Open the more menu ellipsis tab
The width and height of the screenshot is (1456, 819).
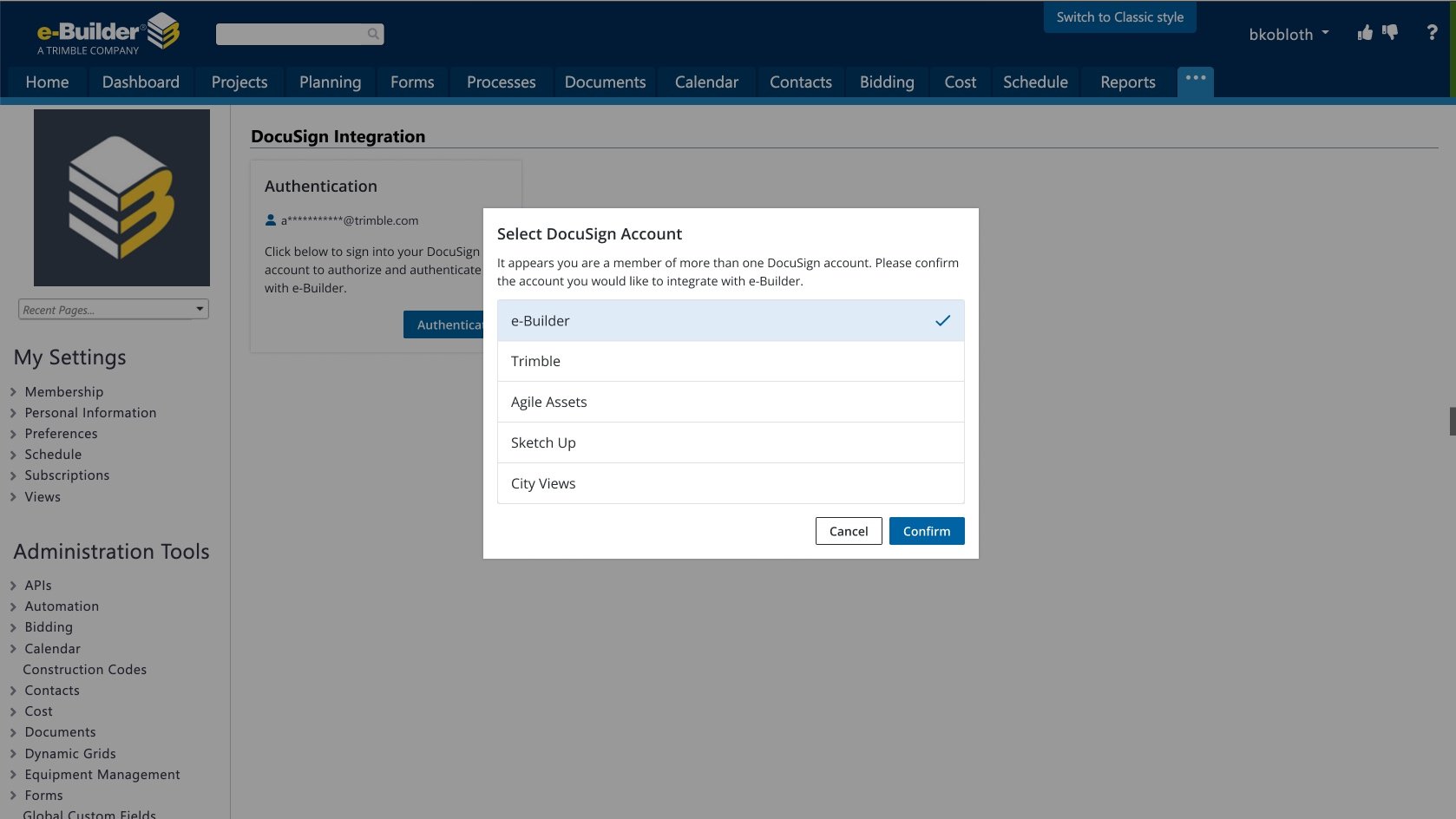click(1196, 81)
